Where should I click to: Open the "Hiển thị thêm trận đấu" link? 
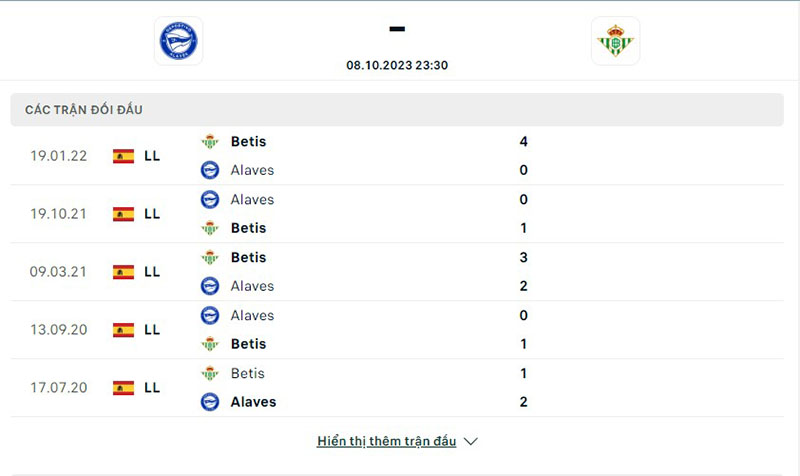click(x=386, y=441)
